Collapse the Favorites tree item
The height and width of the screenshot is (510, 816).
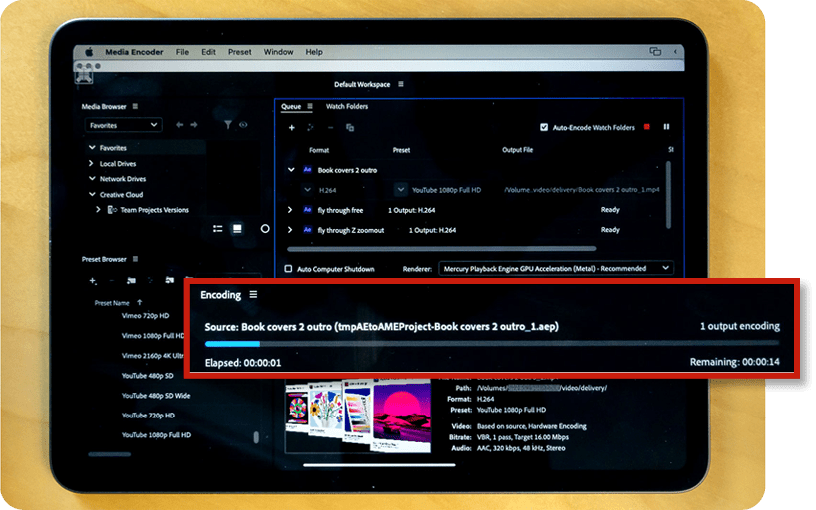tap(92, 148)
